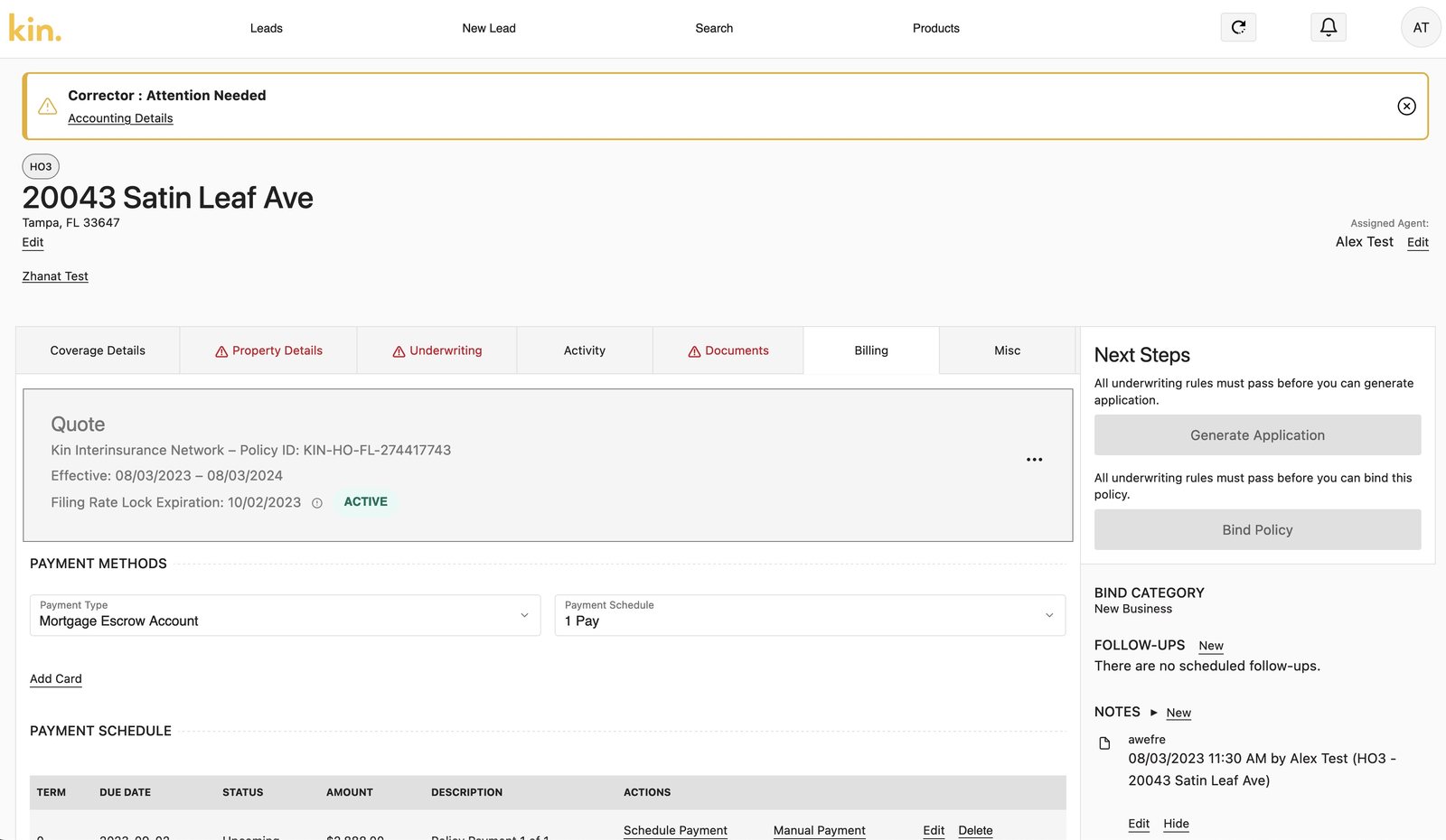Click the ACTIVE status badge

366,502
